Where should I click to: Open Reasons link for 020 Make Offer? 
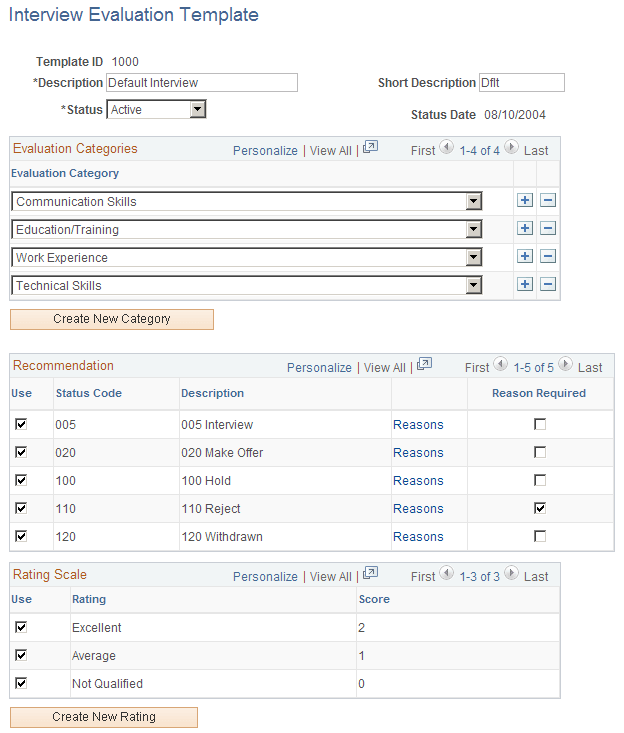coord(418,453)
